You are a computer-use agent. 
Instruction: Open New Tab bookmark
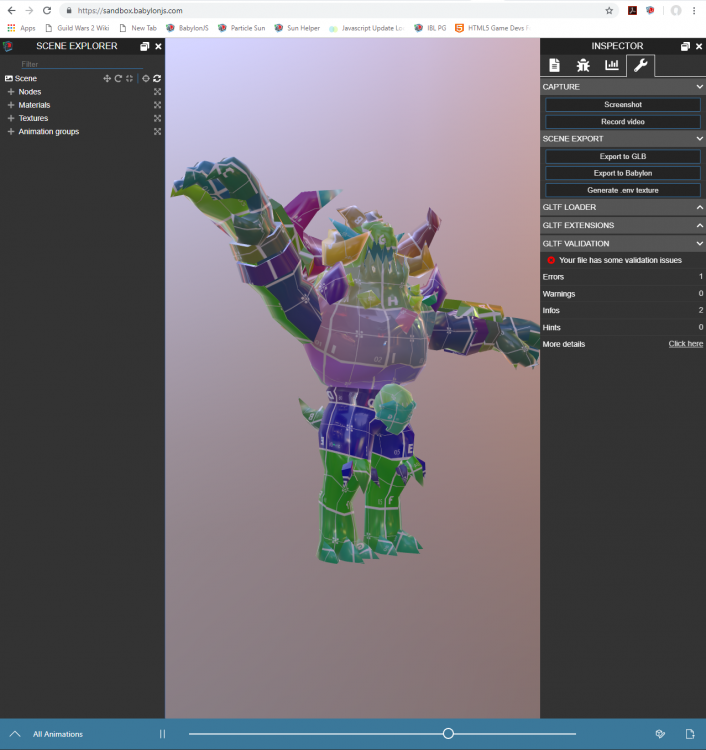coord(138,28)
